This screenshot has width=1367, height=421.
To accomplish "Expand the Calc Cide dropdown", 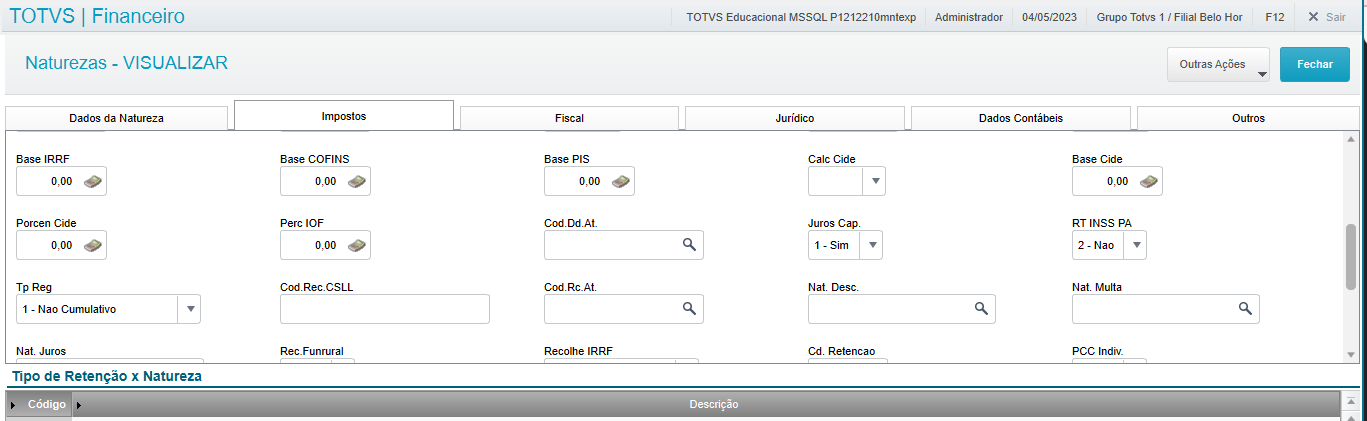I will pos(874,181).
